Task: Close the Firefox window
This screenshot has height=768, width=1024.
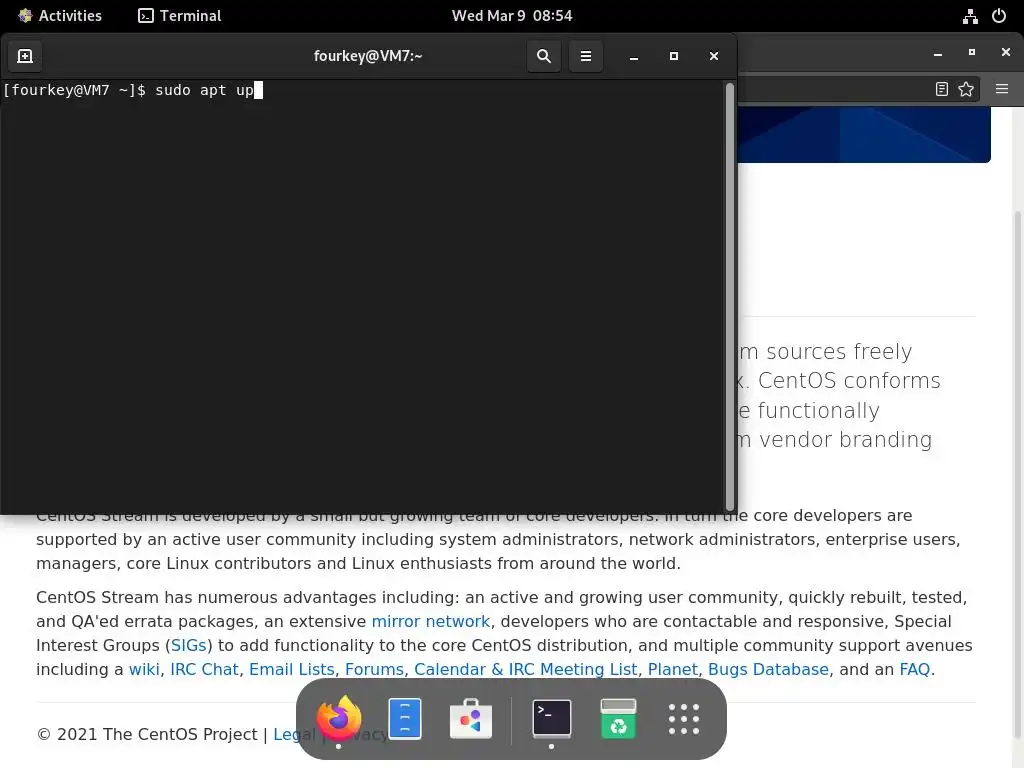Action: tap(1006, 52)
